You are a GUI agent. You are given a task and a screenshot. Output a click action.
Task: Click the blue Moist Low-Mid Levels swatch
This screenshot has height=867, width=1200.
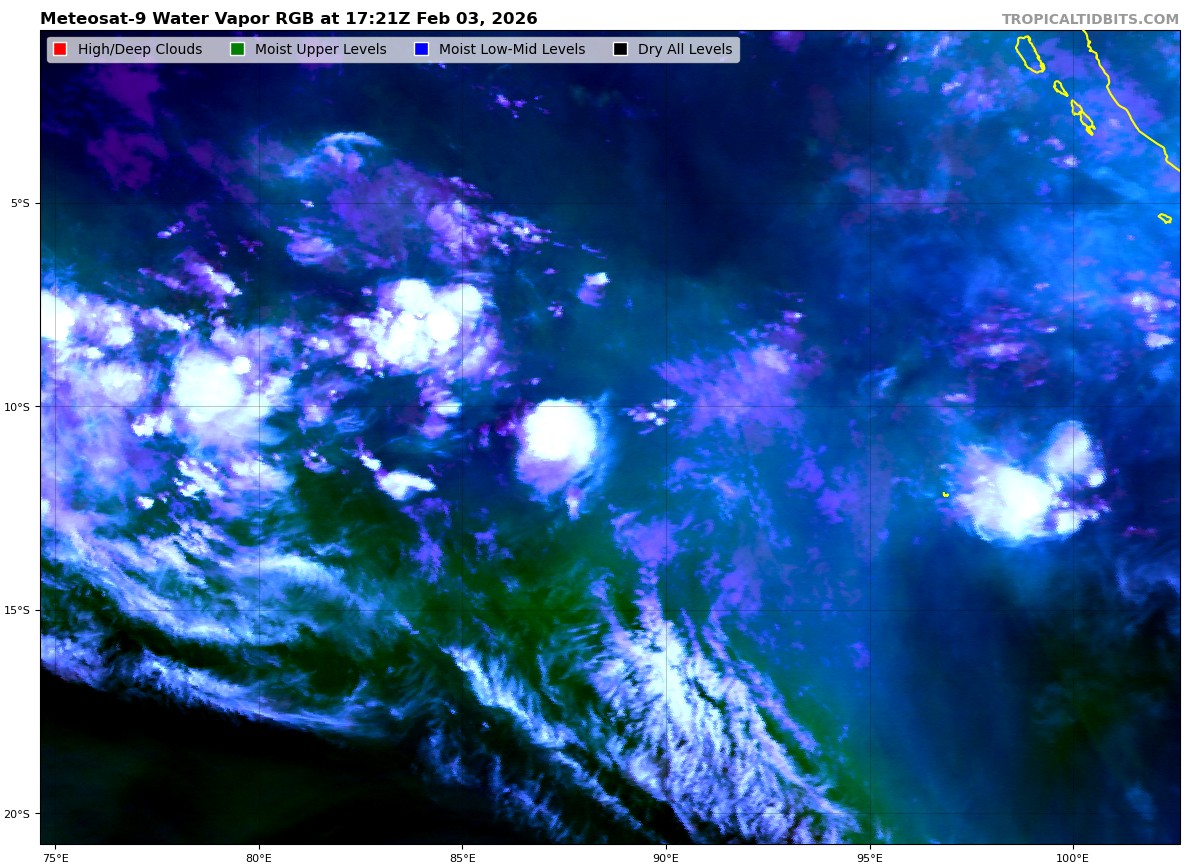click(x=421, y=50)
